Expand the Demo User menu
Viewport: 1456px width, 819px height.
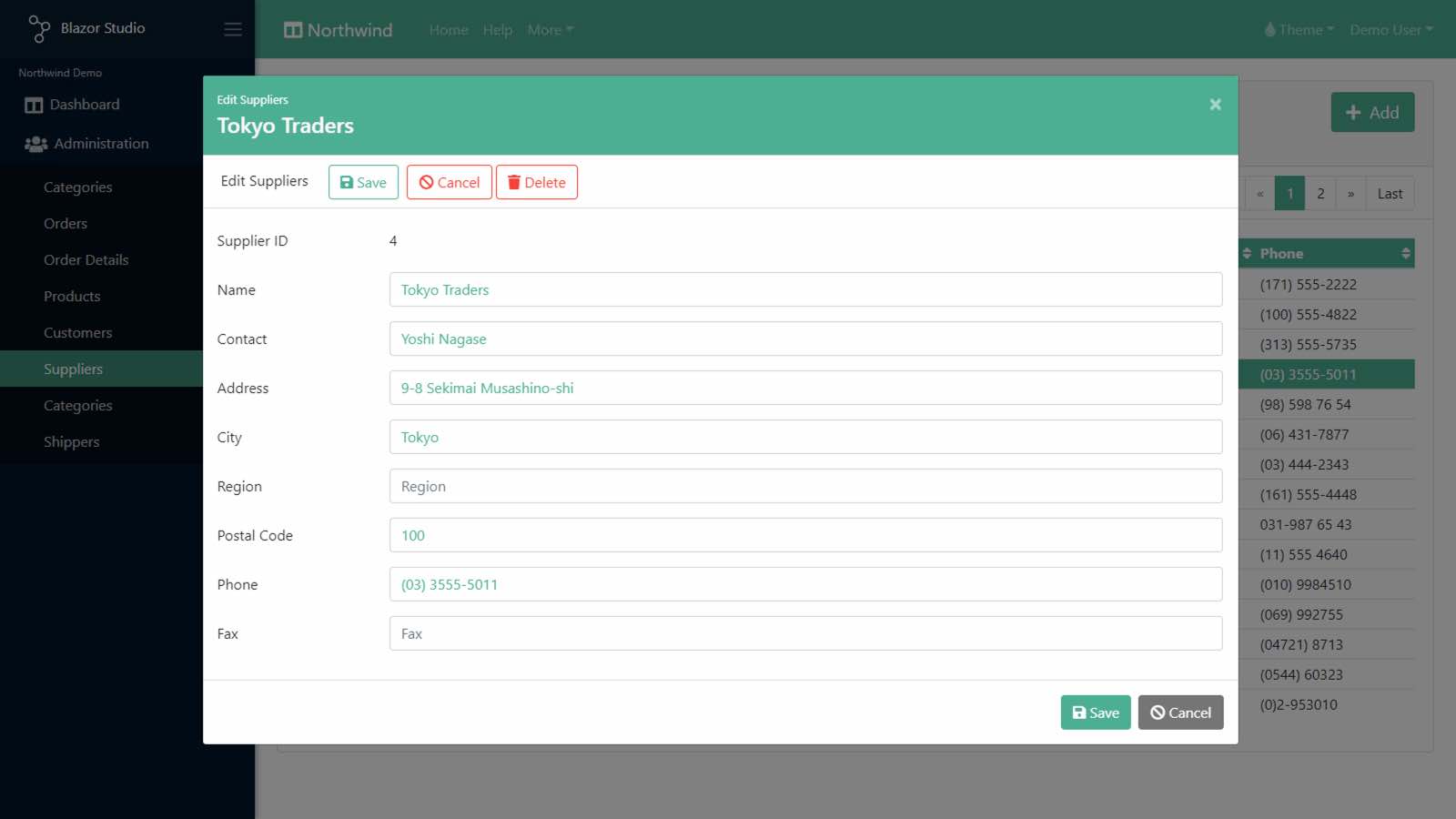tap(1390, 30)
